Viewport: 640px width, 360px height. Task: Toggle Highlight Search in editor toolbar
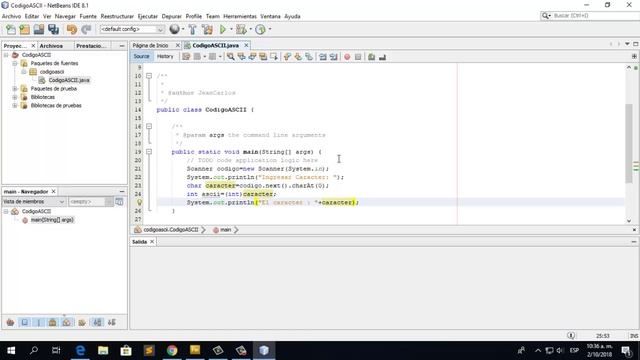coord(263,57)
